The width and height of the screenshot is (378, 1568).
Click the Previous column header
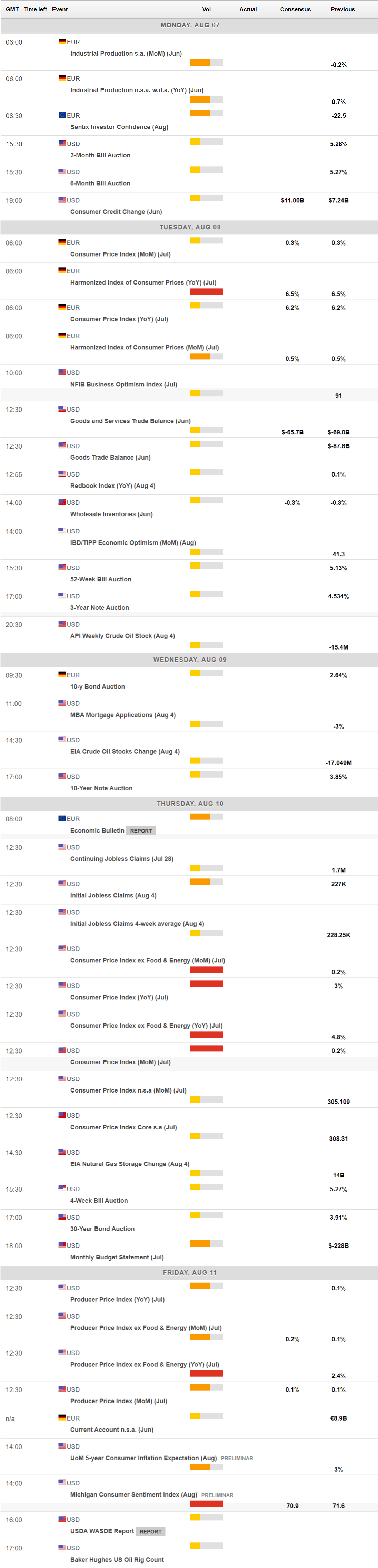[x=343, y=9]
